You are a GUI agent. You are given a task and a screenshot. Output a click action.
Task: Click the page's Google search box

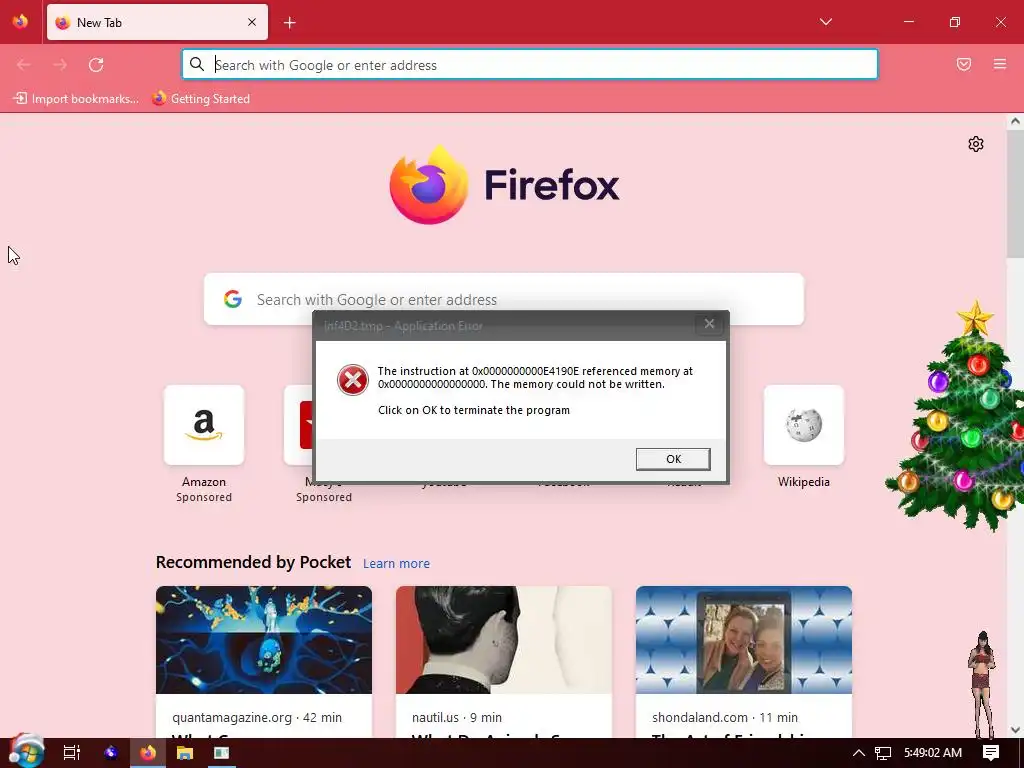[x=504, y=299]
